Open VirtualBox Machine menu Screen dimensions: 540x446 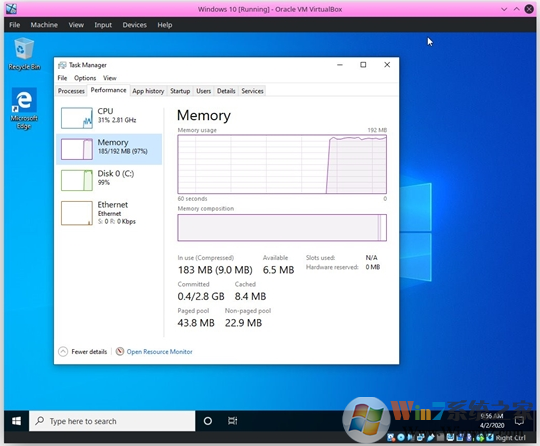point(44,25)
